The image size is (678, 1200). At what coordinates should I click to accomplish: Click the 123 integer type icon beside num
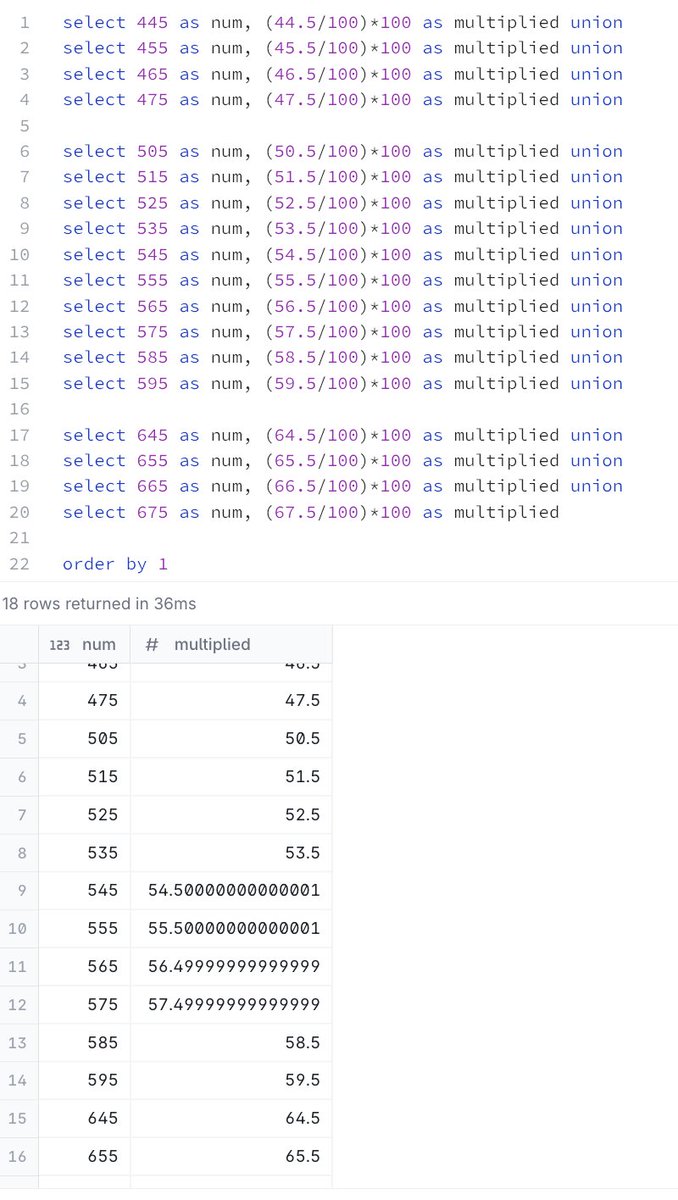click(60, 645)
